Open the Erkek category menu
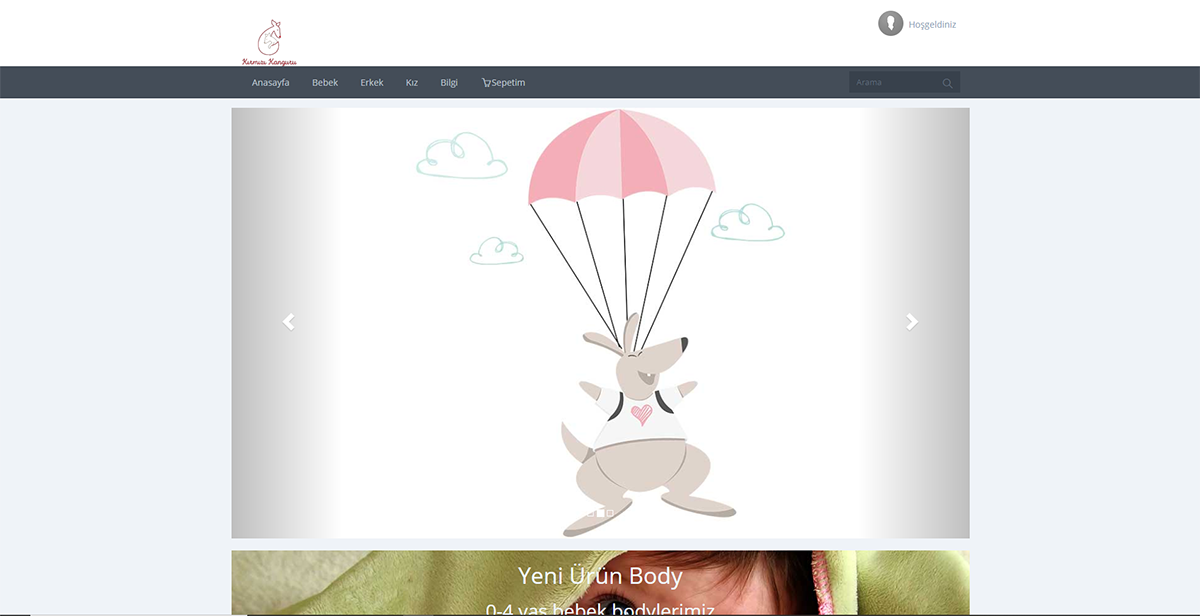 (372, 83)
